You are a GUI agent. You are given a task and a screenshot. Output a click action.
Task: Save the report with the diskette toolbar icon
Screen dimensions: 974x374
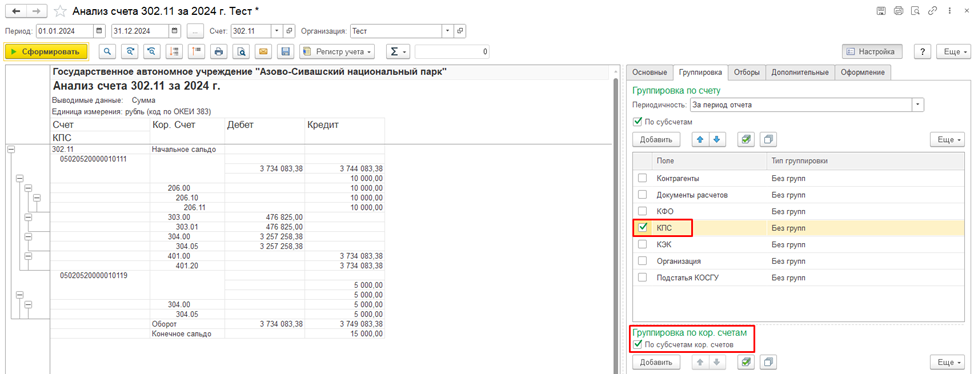pos(285,51)
